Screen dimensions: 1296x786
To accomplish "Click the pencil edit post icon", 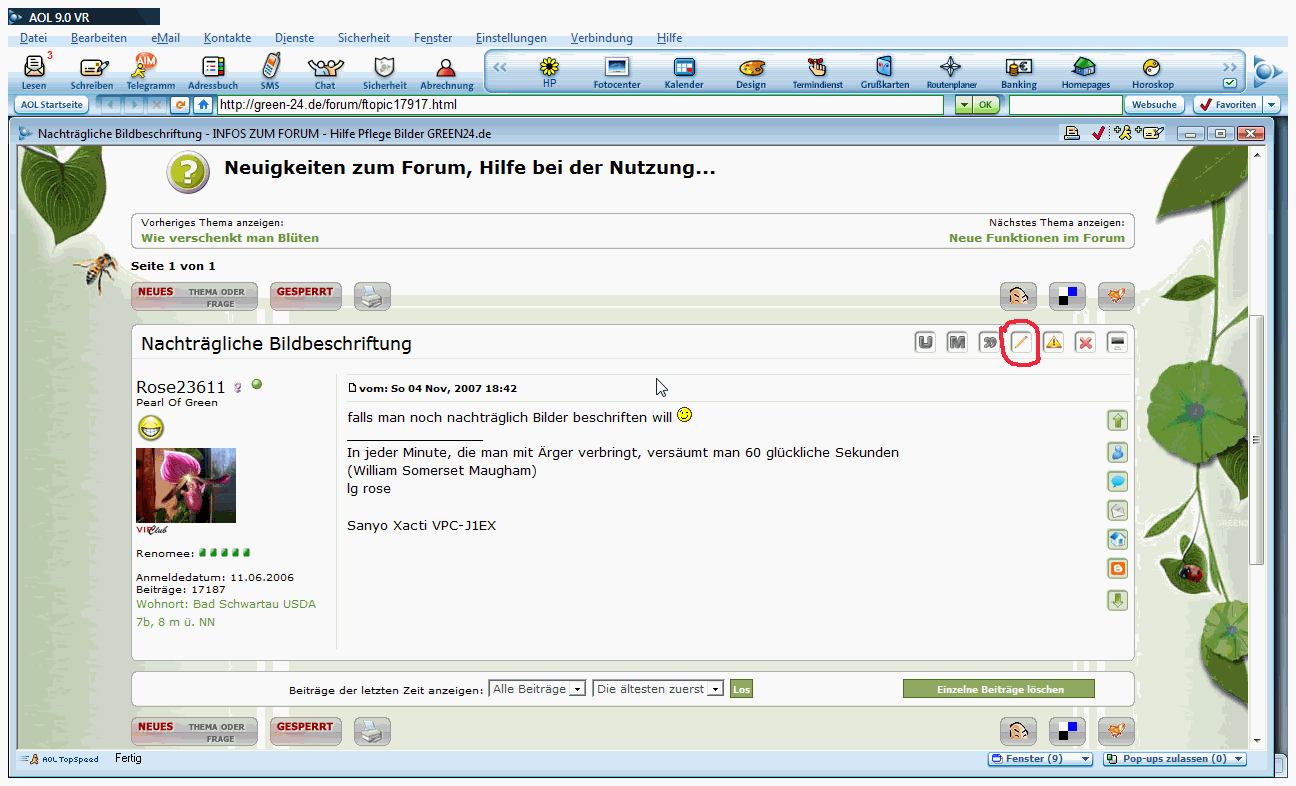I will [x=1020, y=343].
